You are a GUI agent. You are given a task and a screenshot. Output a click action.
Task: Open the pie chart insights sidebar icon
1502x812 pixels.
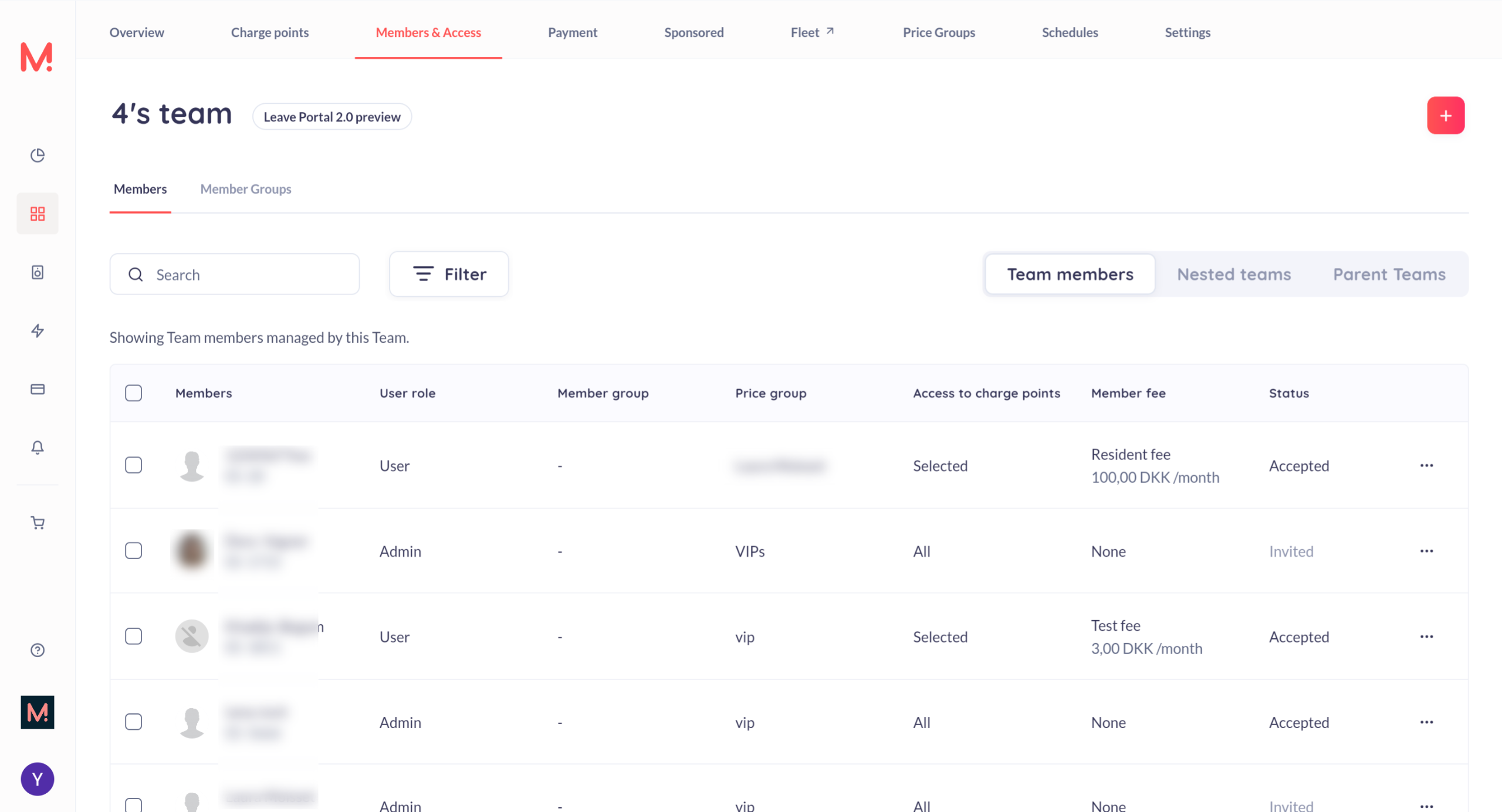coord(38,155)
